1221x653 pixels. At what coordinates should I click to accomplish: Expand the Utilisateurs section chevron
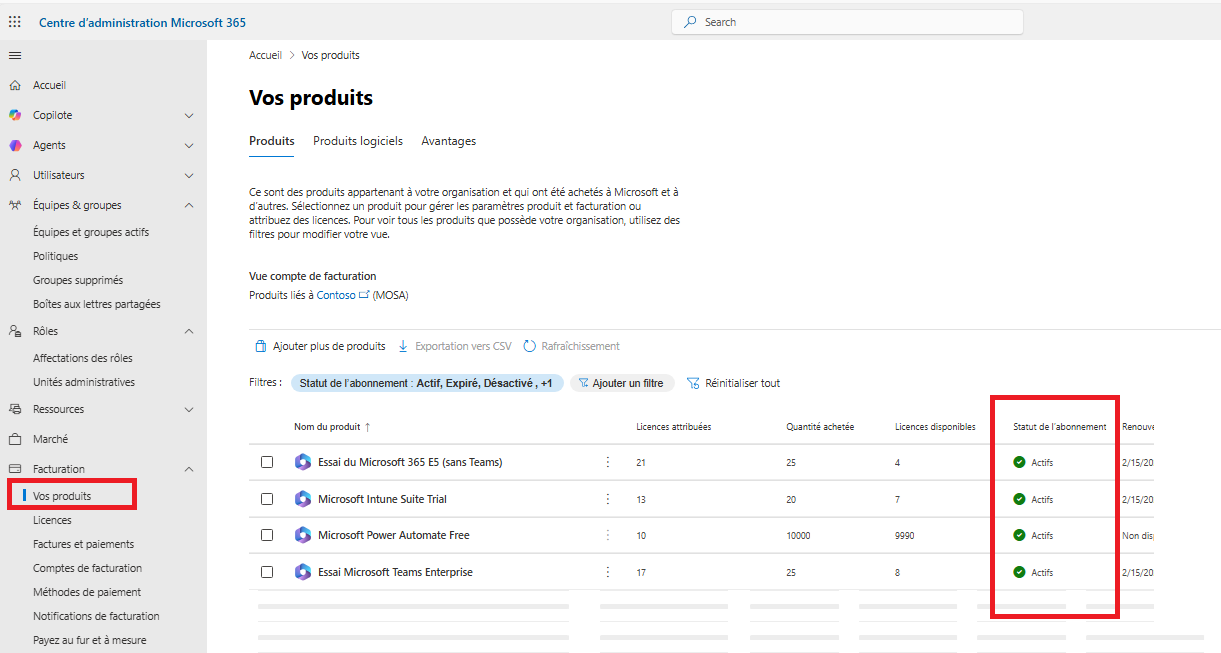189,175
